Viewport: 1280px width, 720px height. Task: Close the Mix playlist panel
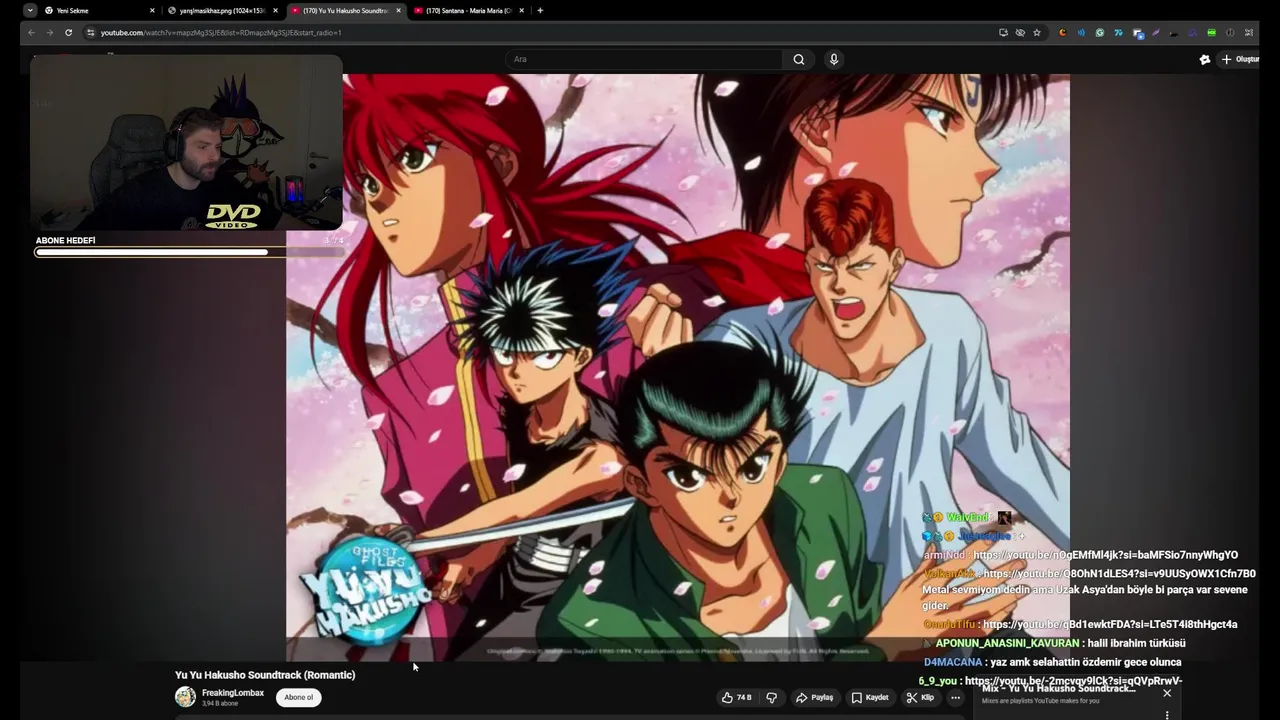(1166, 692)
